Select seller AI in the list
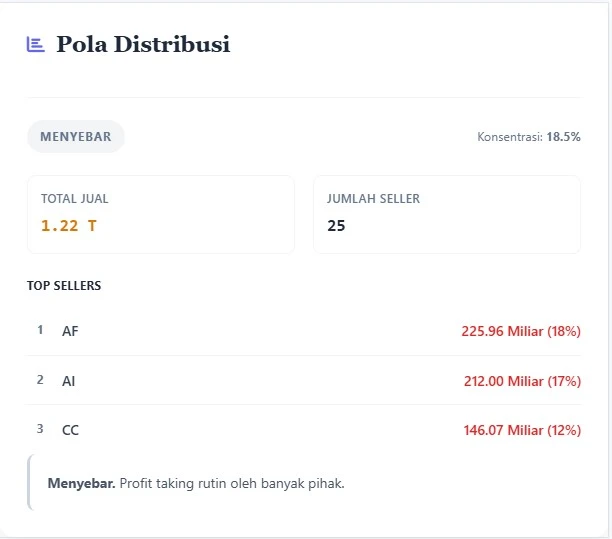This screenshot has height=539, width=612. (x=69, y=381)
